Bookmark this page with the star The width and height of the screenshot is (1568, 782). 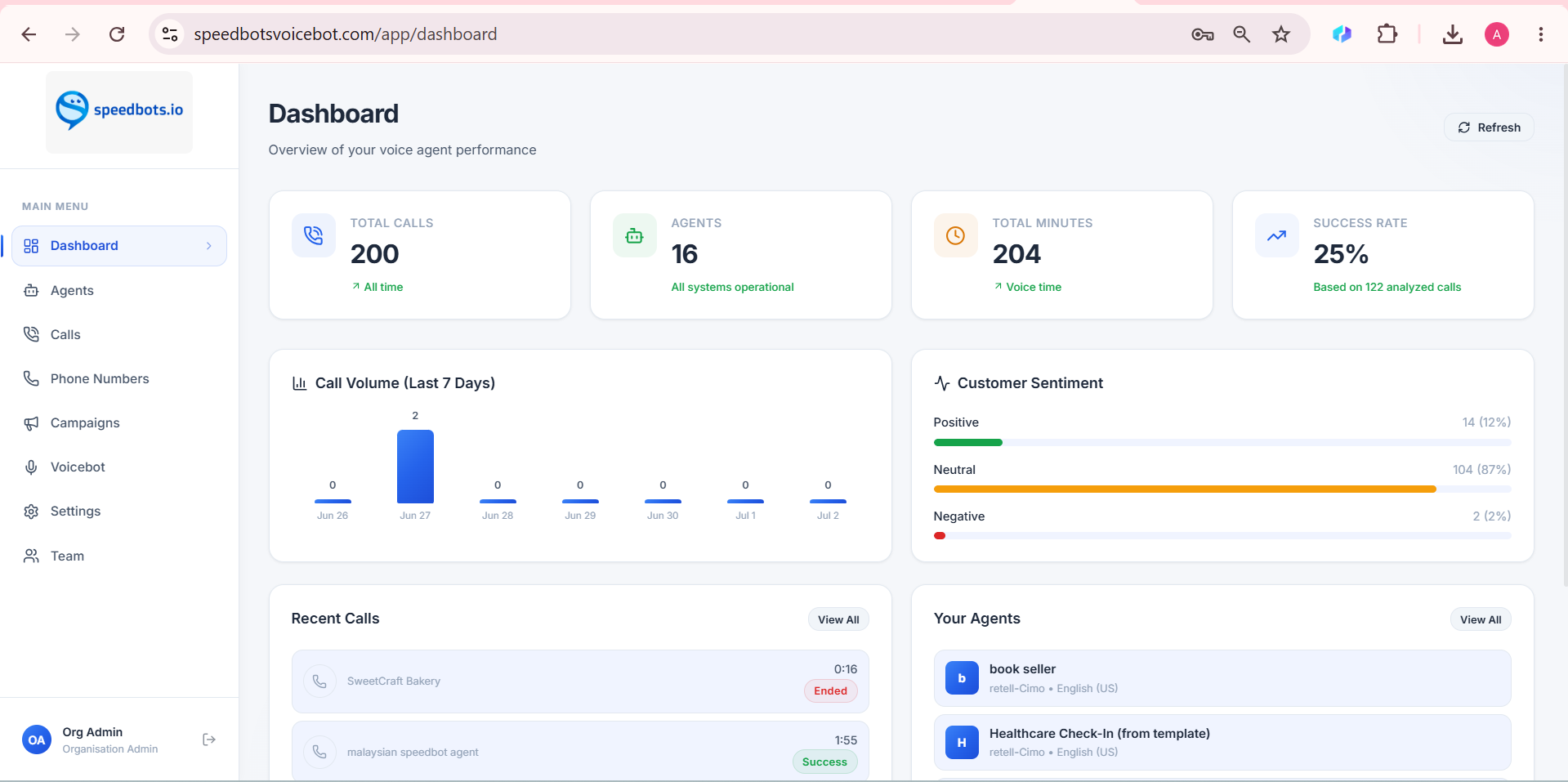tap(1280, 34)
